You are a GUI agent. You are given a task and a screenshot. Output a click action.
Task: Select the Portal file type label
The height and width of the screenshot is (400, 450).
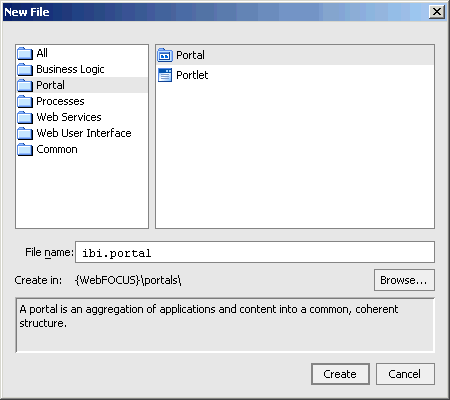190,55
